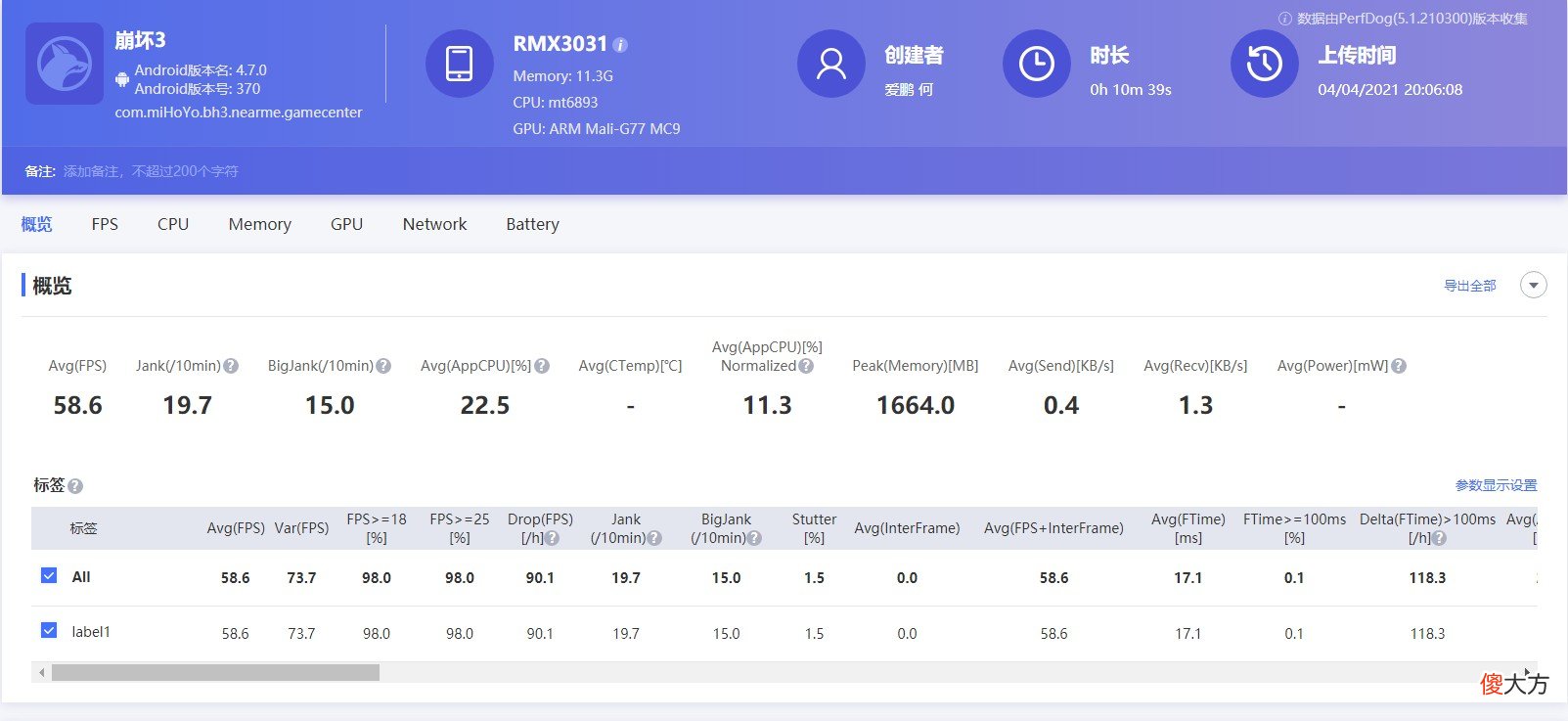Click the GPU: ARM Mali-G77 MC9 text

[597, 128]
